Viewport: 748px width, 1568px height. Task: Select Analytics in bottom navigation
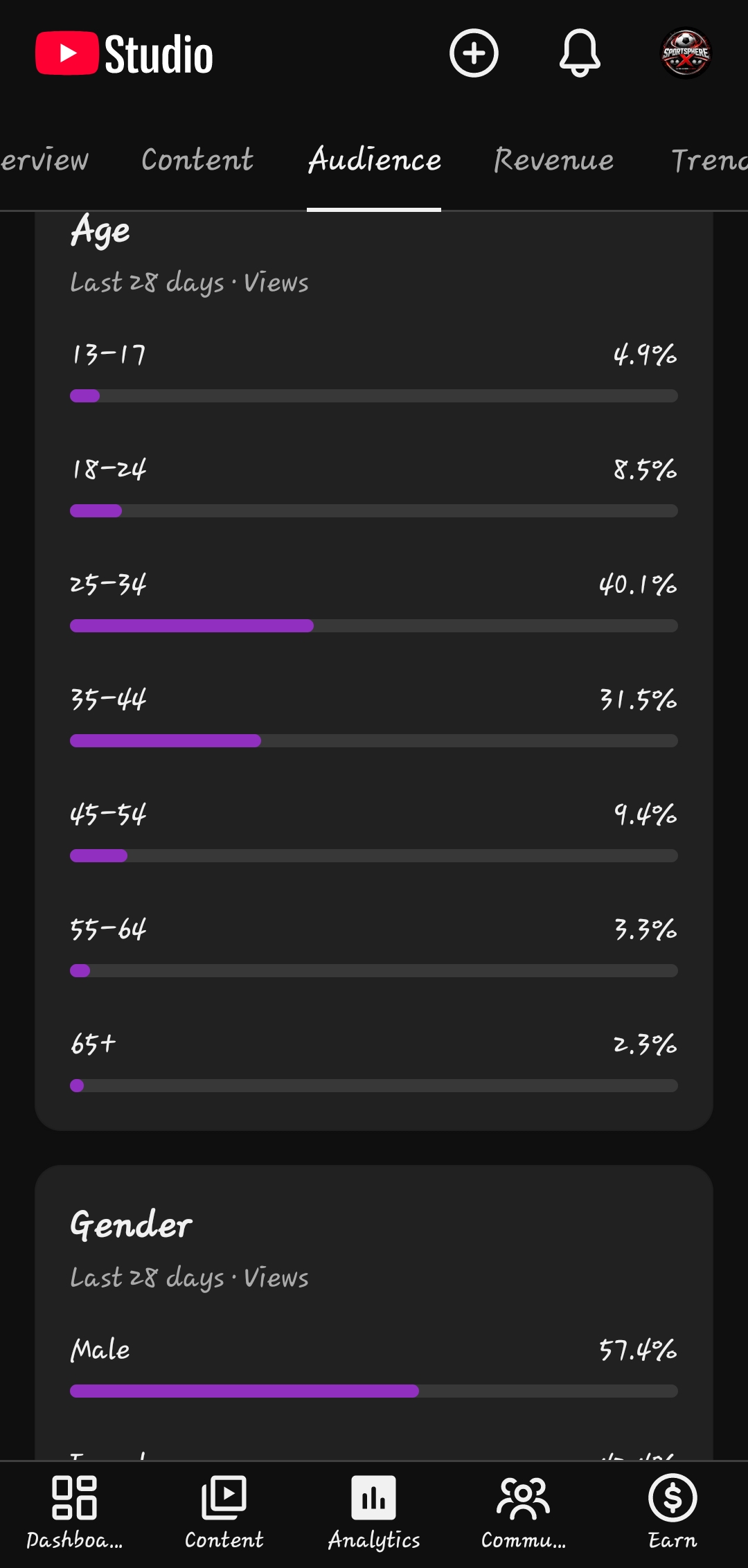coord(374,1513)
